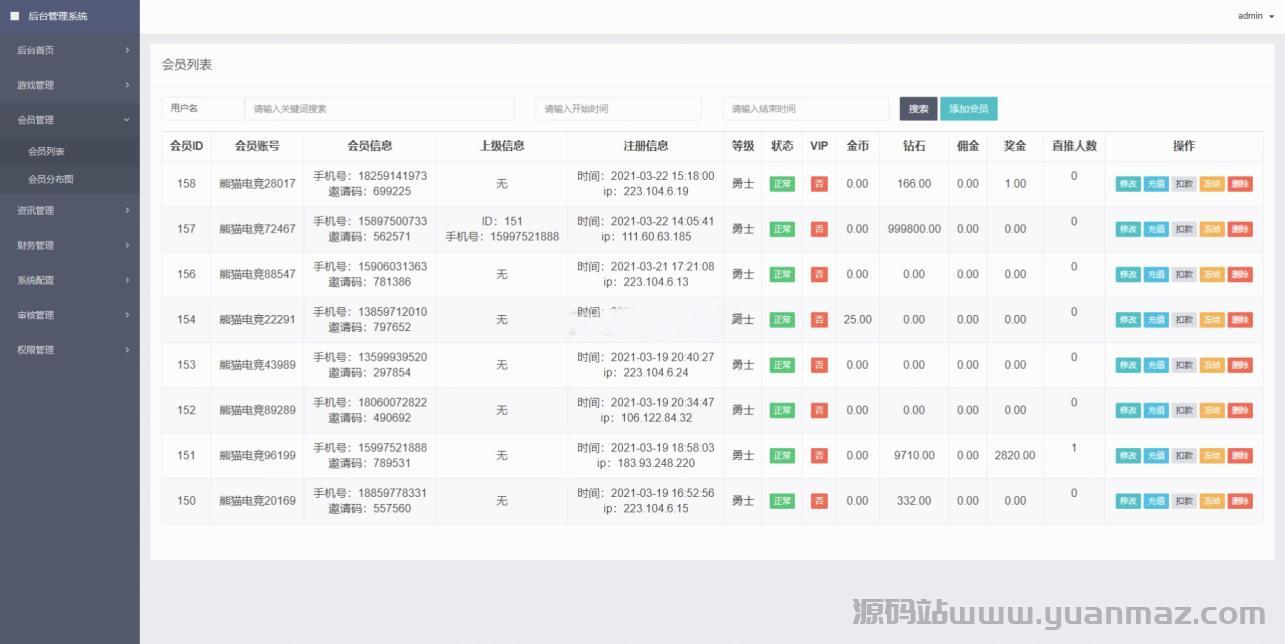
Task: Click the red 否 VIP badge for member 151
Action: pyautogui.click(x=819, y=456)
